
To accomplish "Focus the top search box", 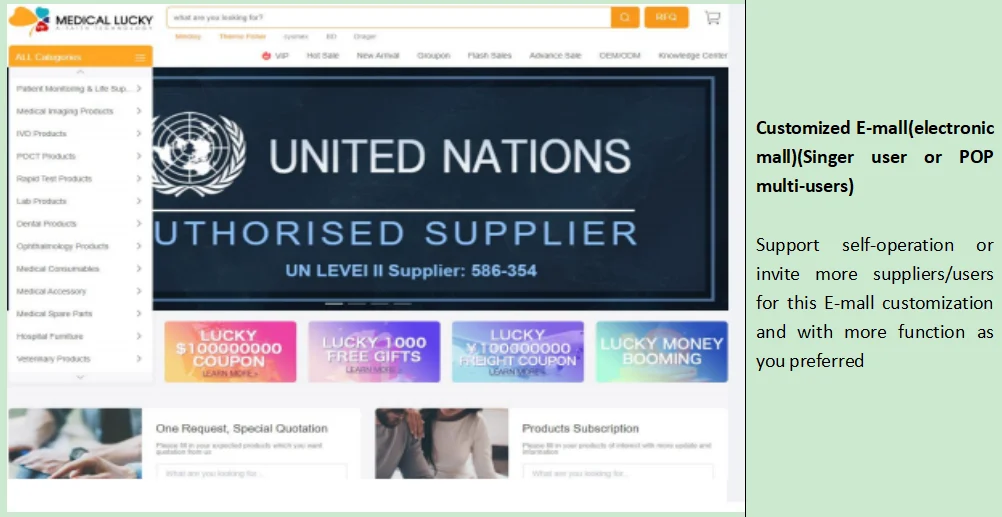I will 389,17.
